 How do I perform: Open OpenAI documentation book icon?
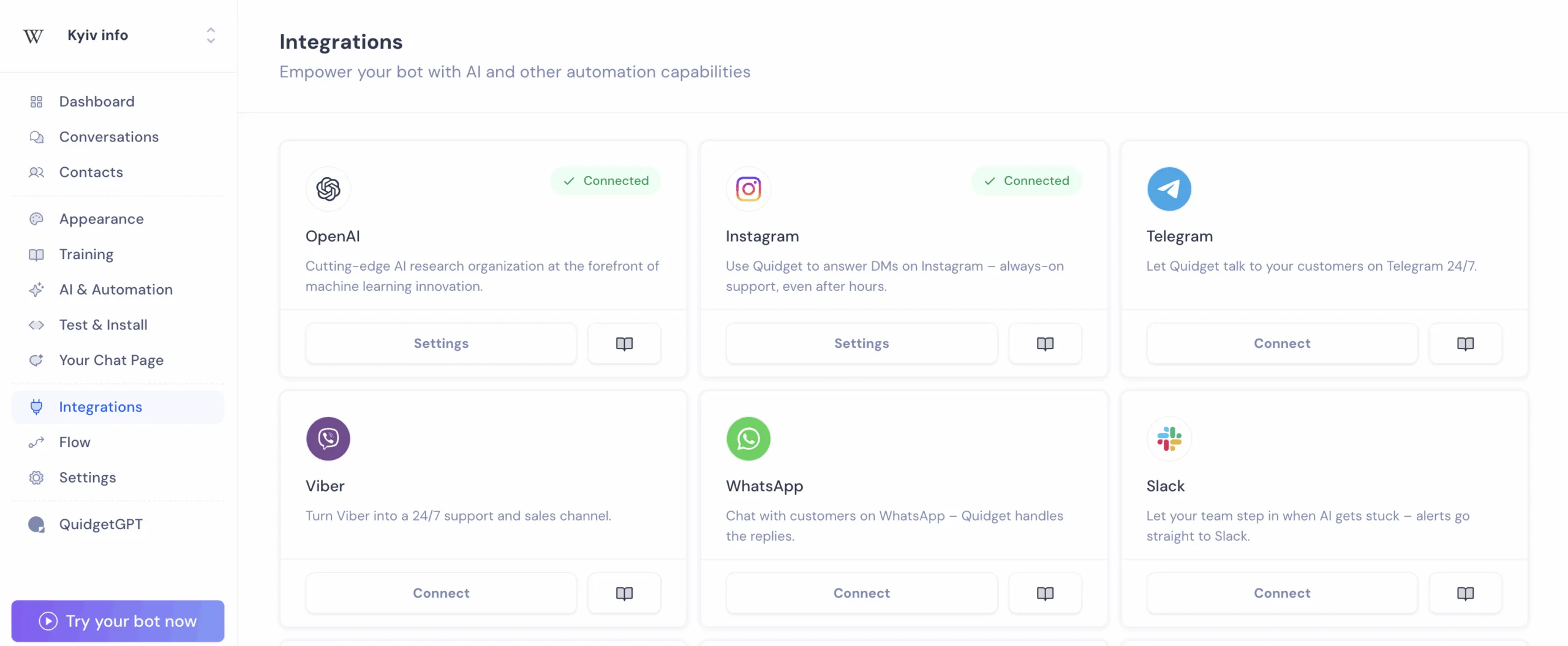tap(624, 344)
